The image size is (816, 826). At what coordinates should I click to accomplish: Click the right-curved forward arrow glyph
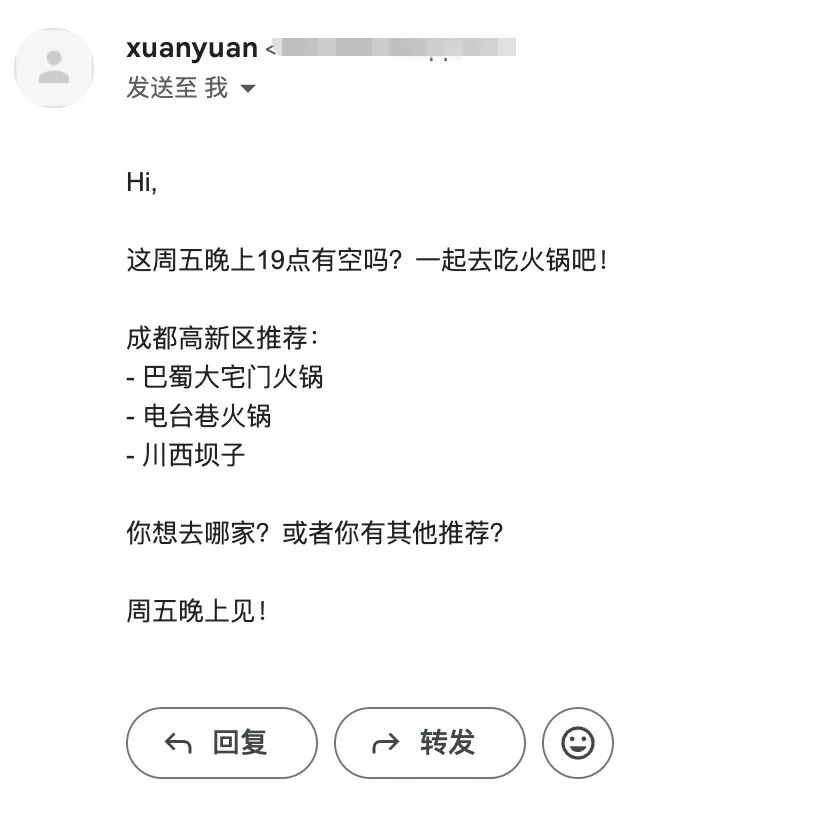point(385,743)
